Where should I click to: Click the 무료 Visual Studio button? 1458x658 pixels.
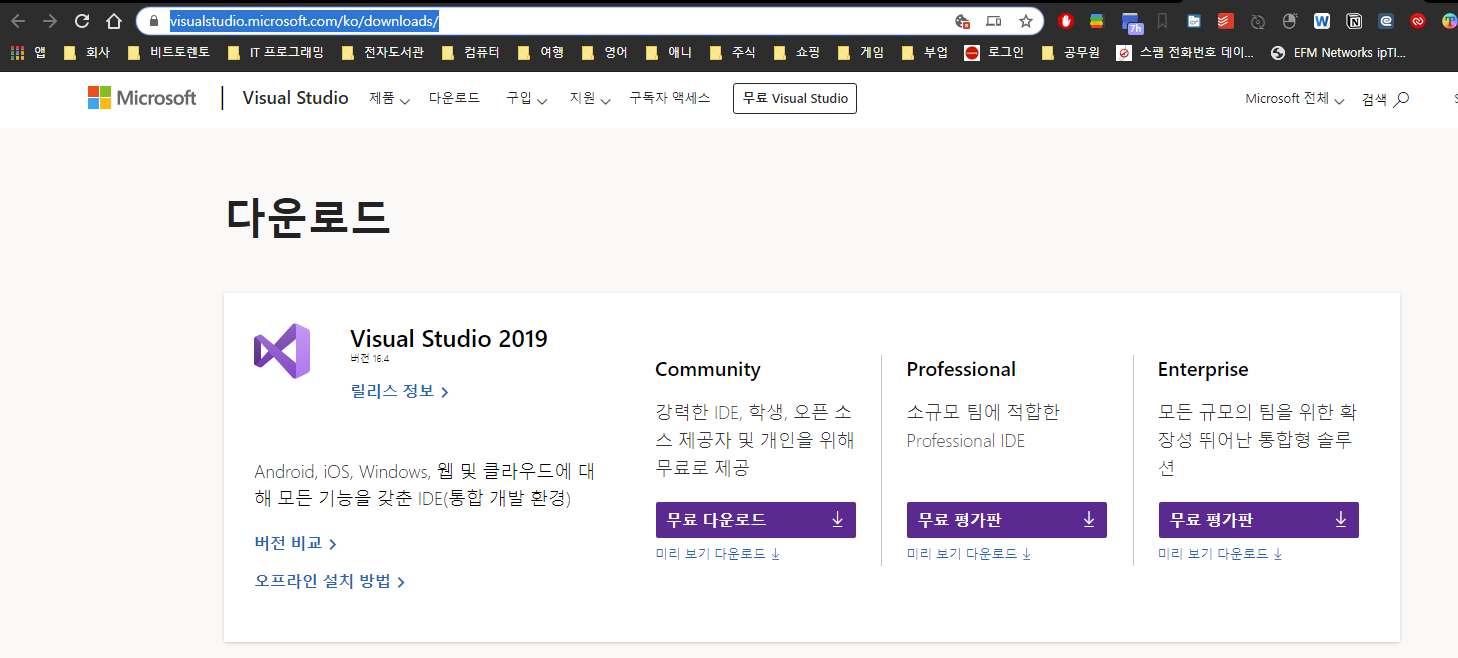795,98
